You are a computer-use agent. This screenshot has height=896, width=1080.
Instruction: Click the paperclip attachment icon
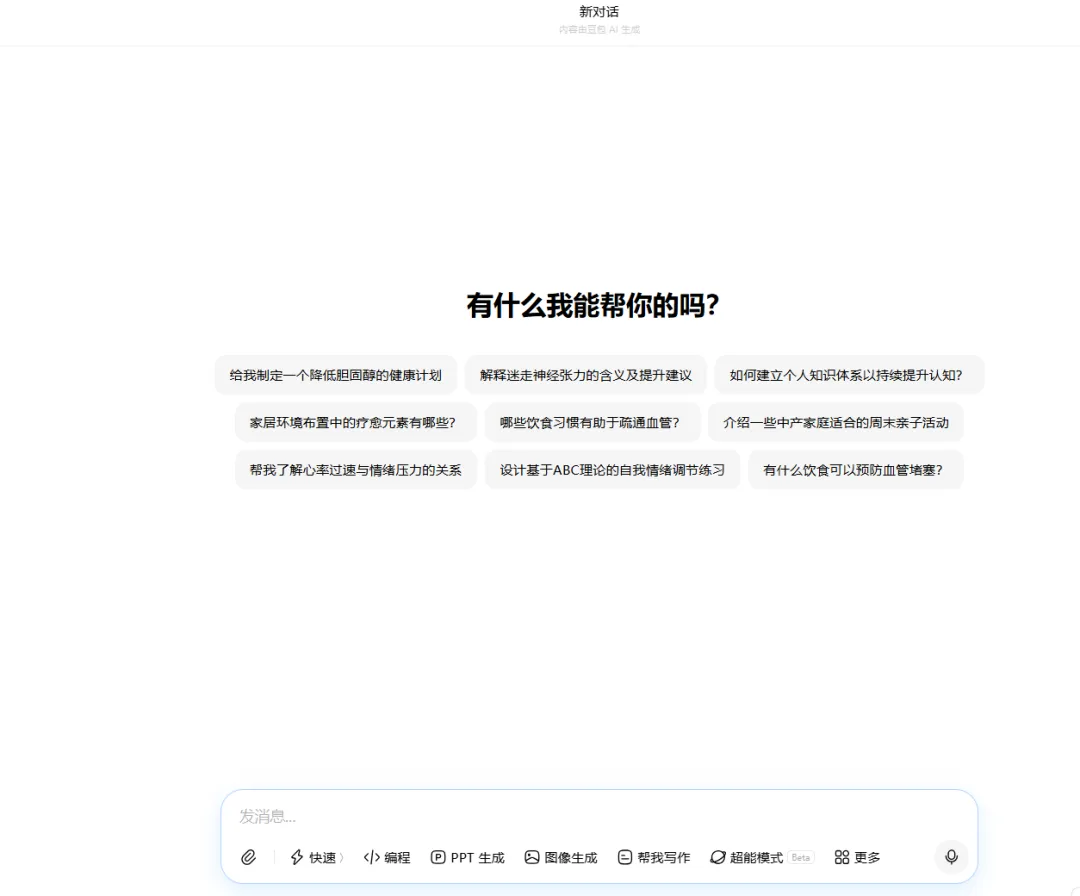point(249,857)
